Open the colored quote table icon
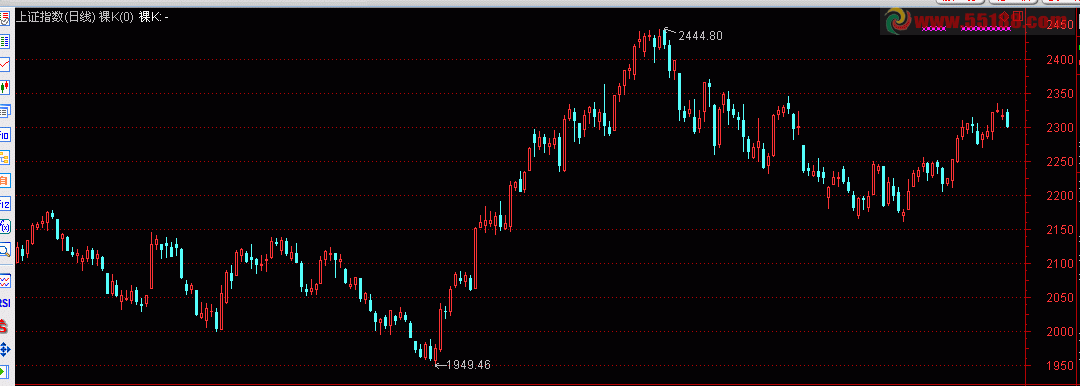 point(5,42)
